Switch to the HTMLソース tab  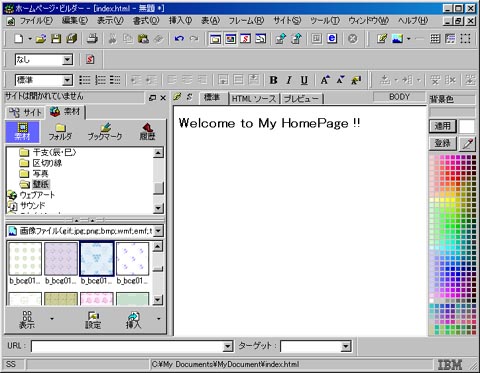tap(254, 99)
